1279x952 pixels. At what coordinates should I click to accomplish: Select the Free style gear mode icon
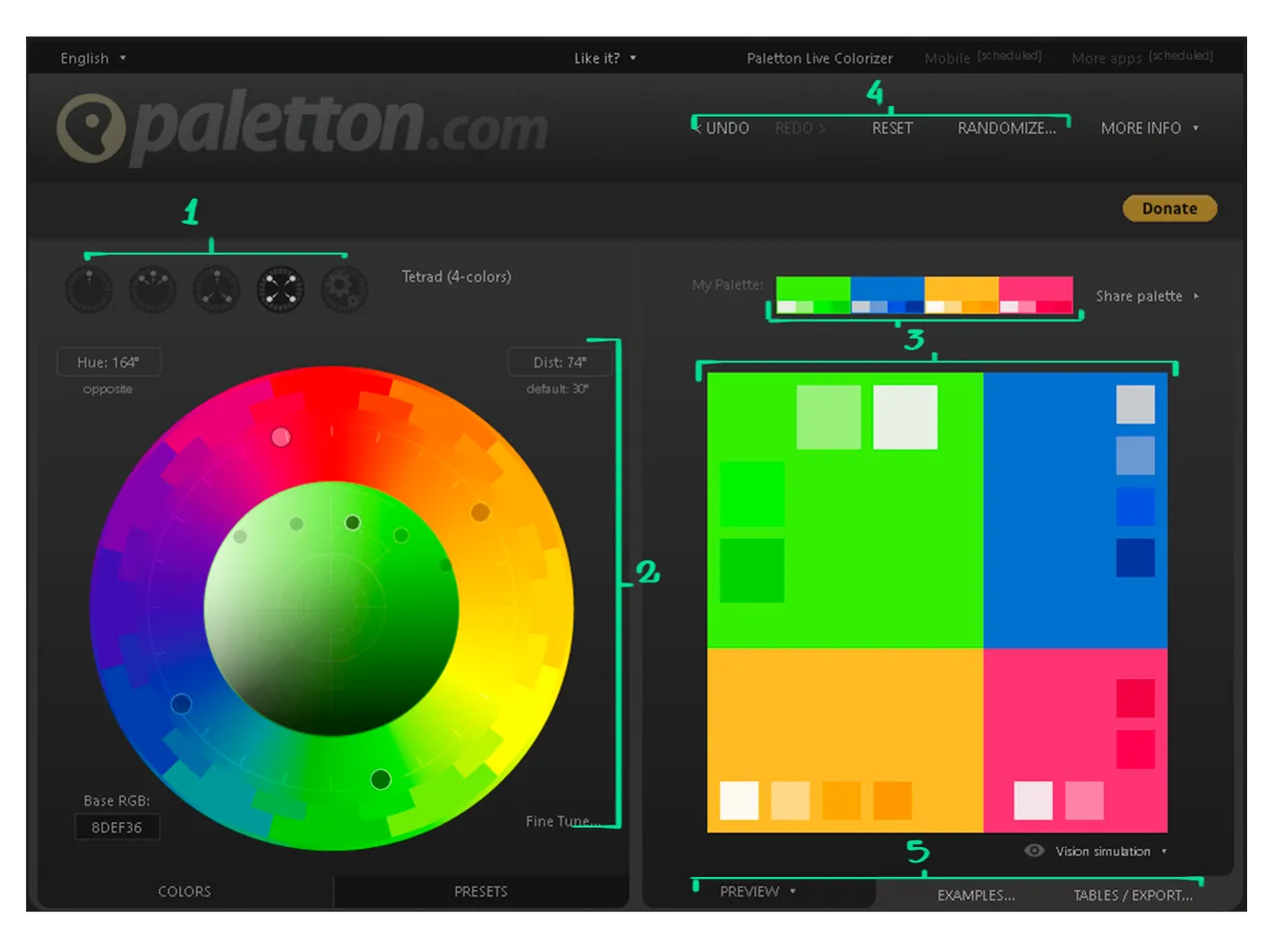345,290
